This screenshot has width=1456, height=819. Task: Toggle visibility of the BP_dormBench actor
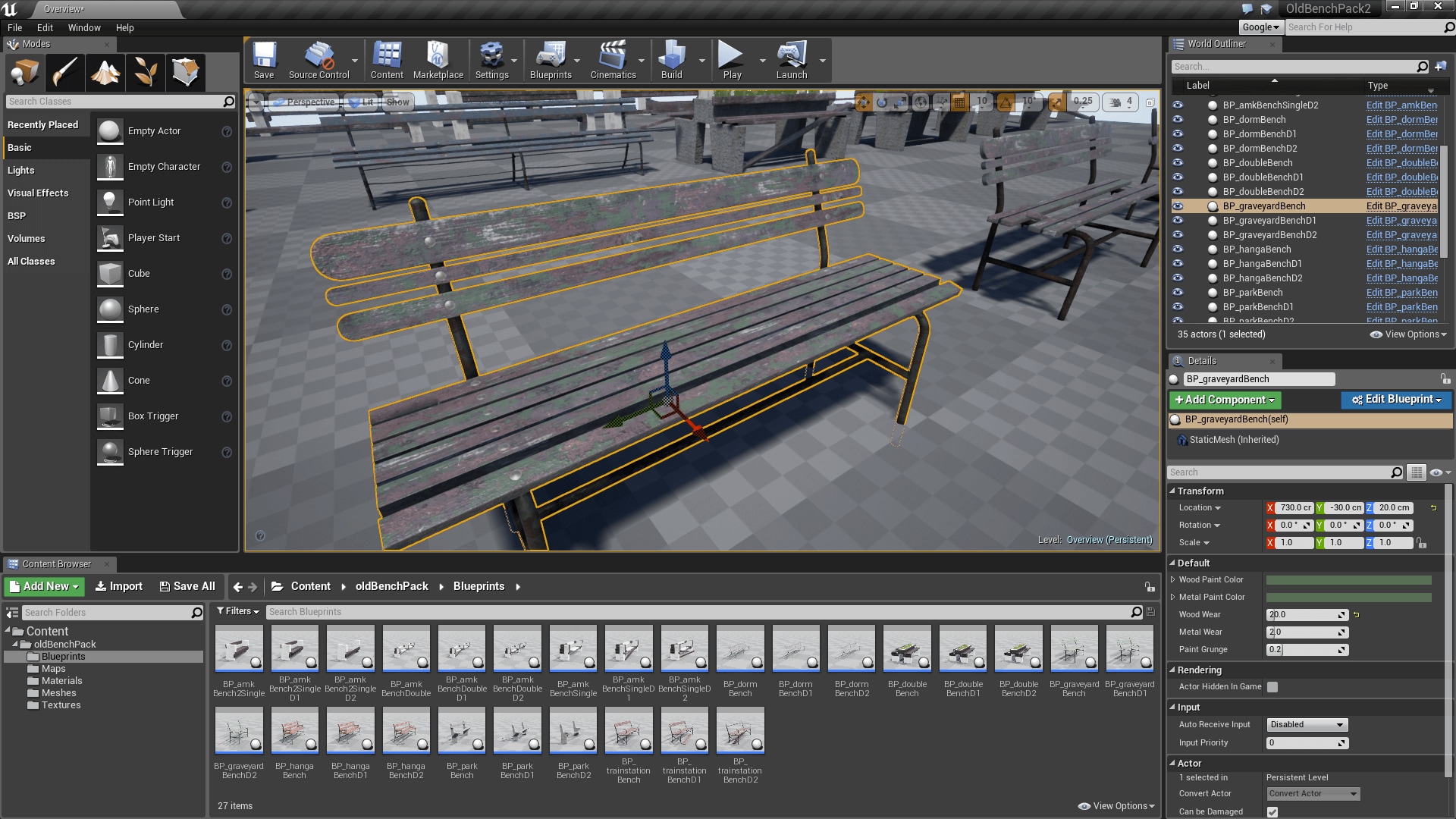tap(1178, 119)
